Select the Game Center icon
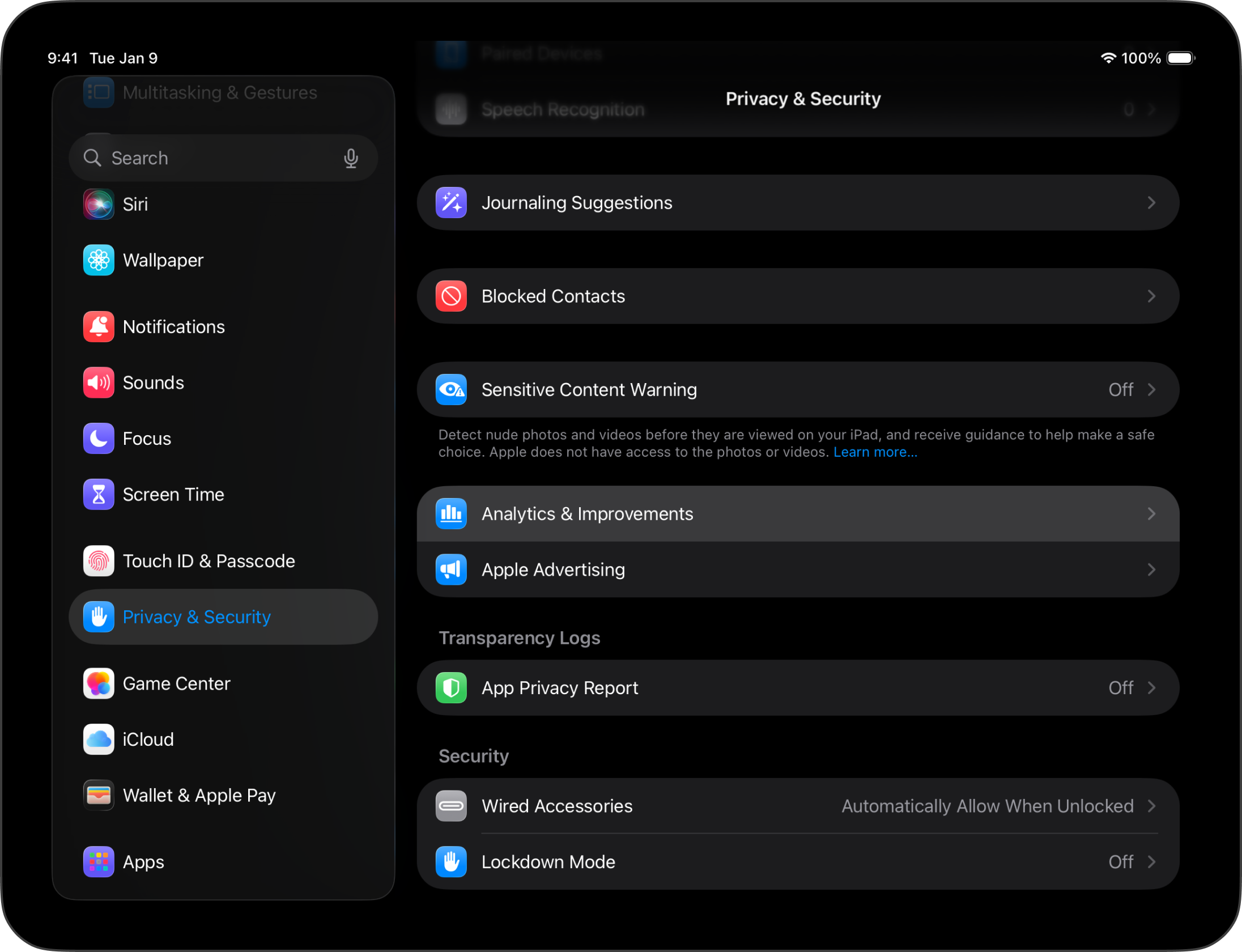1242x952 pixels. coord(99,683)
